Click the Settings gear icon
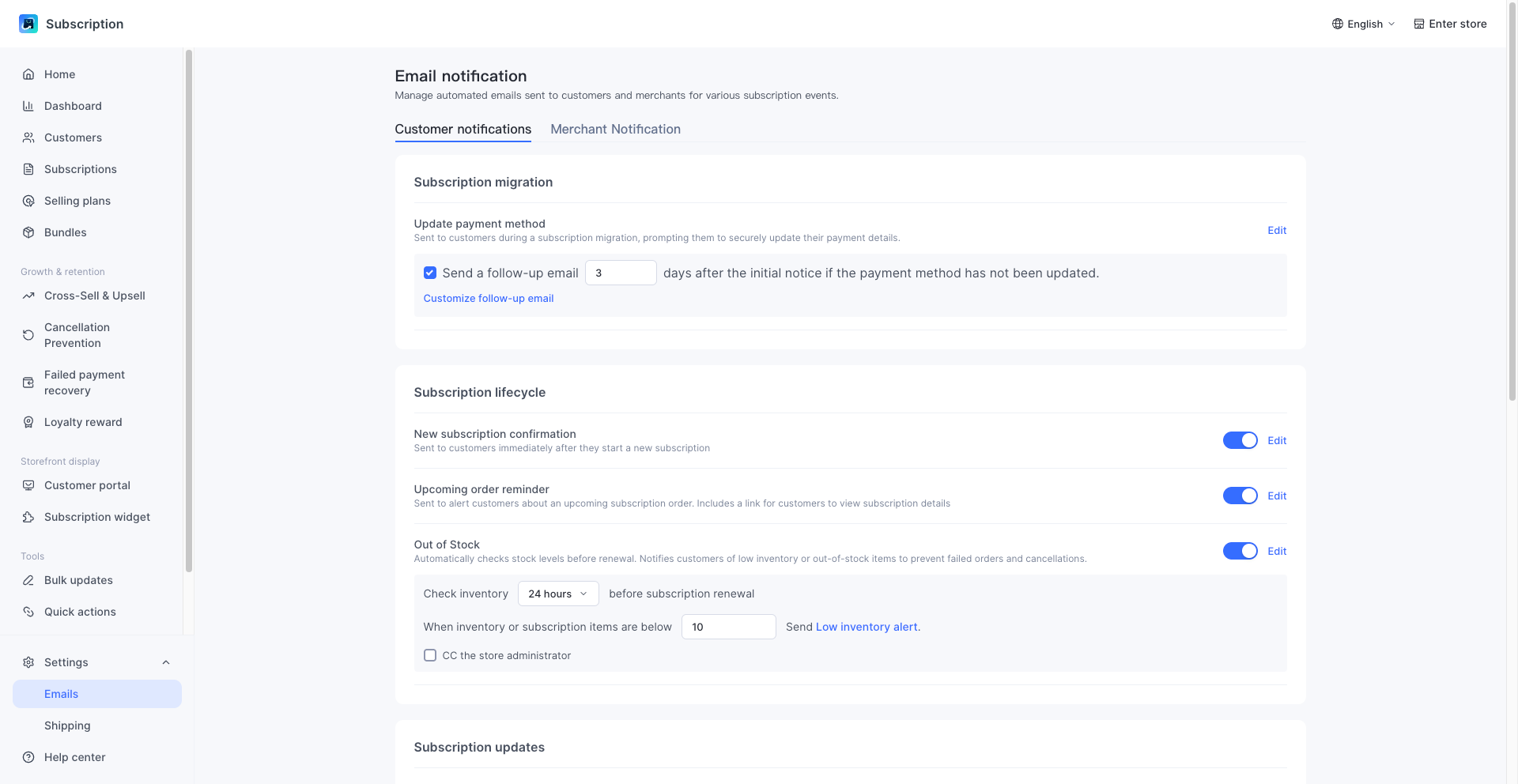 tap(28, 662)
